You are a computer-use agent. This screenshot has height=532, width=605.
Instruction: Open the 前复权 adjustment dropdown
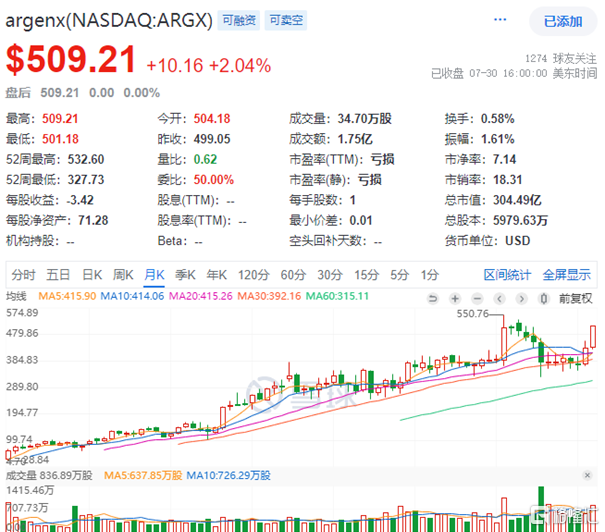click(575, 299)
